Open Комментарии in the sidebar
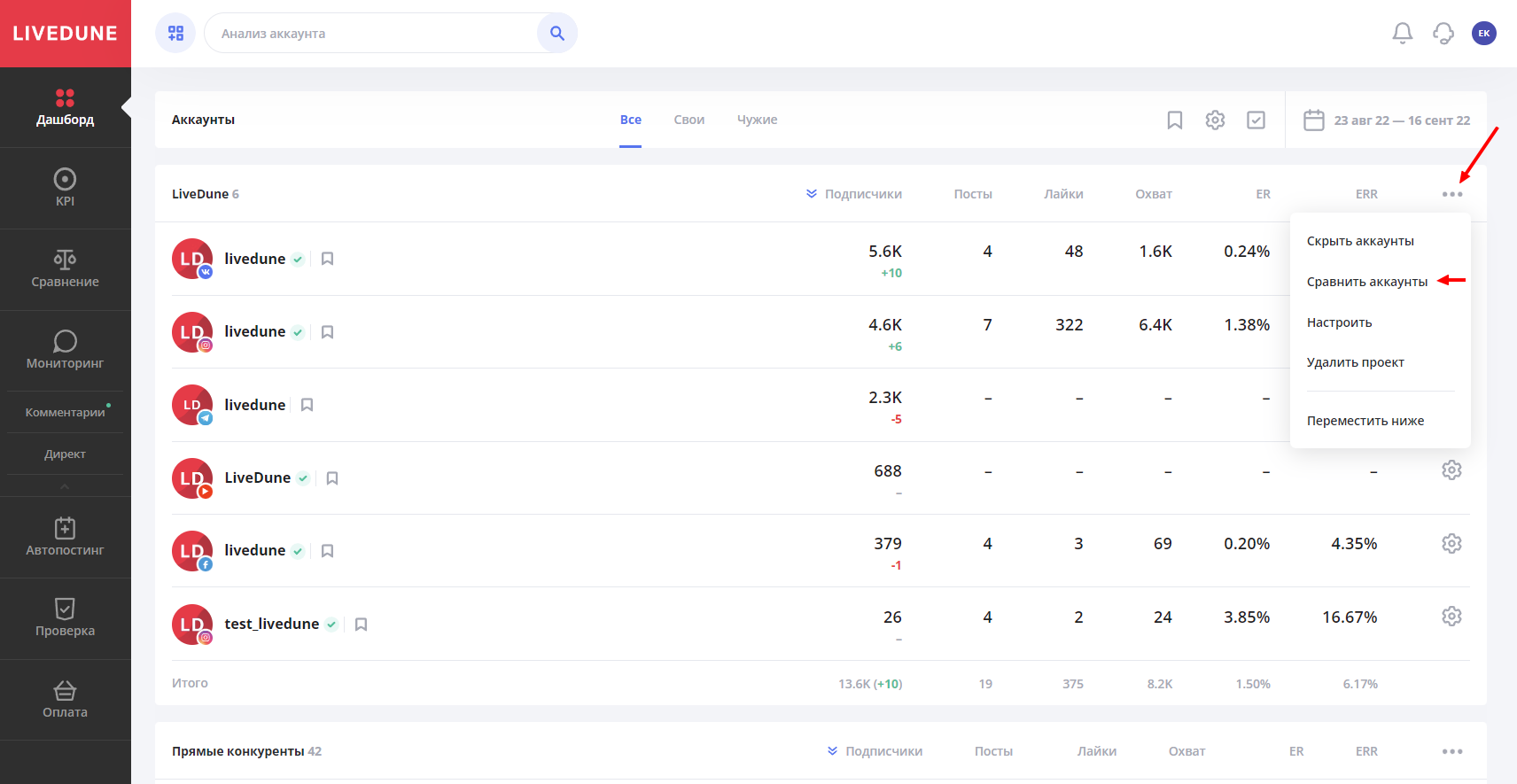The width and height of the screenshot is (1517, 784). tap(66, 413)
